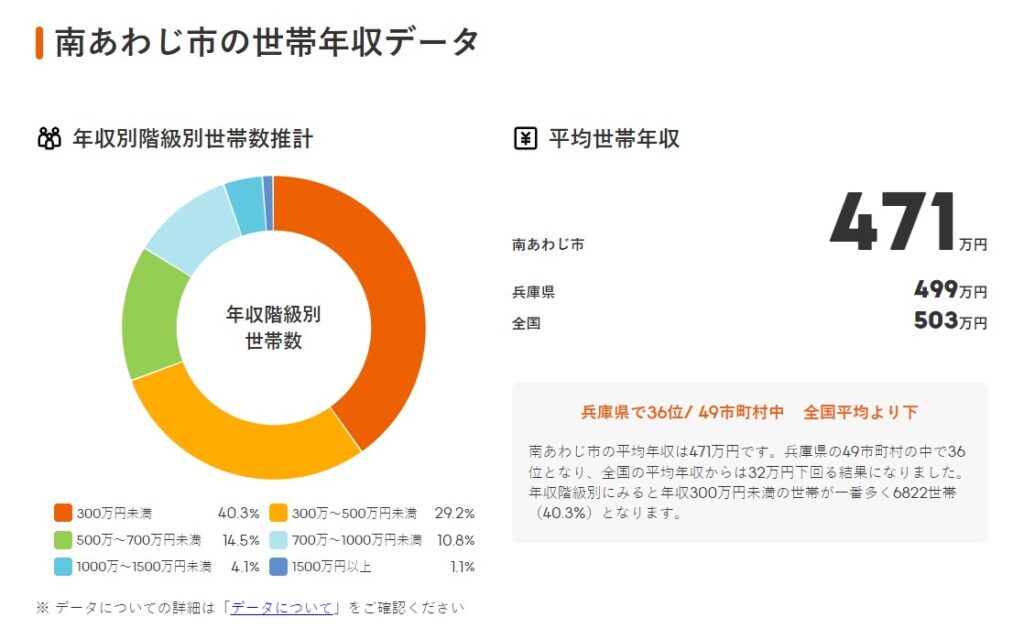
Task: Click the yellow donut chart segment
Action: point(230,432)
